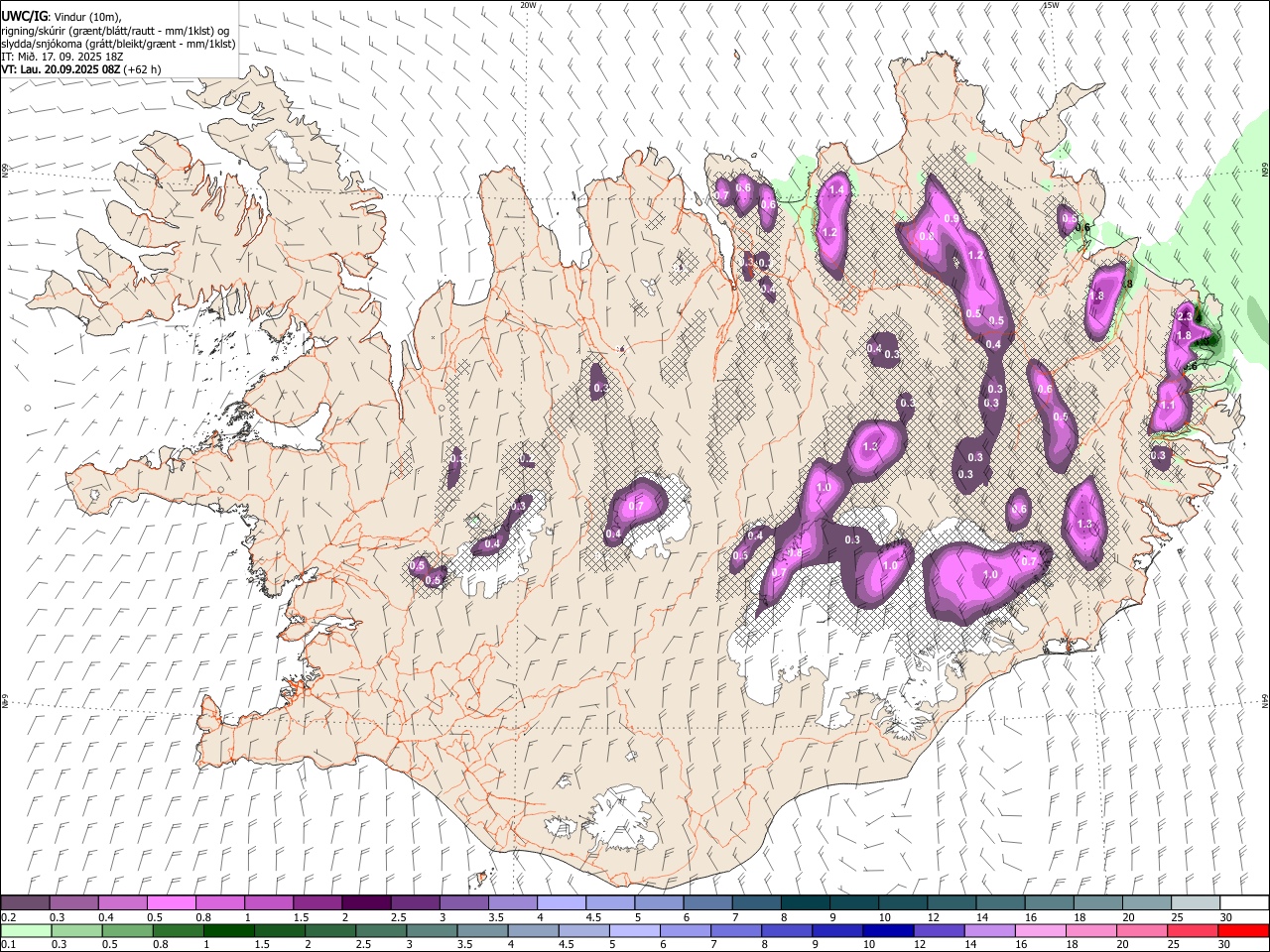Click the 0.2 label in the upper legend

(9, 917)
